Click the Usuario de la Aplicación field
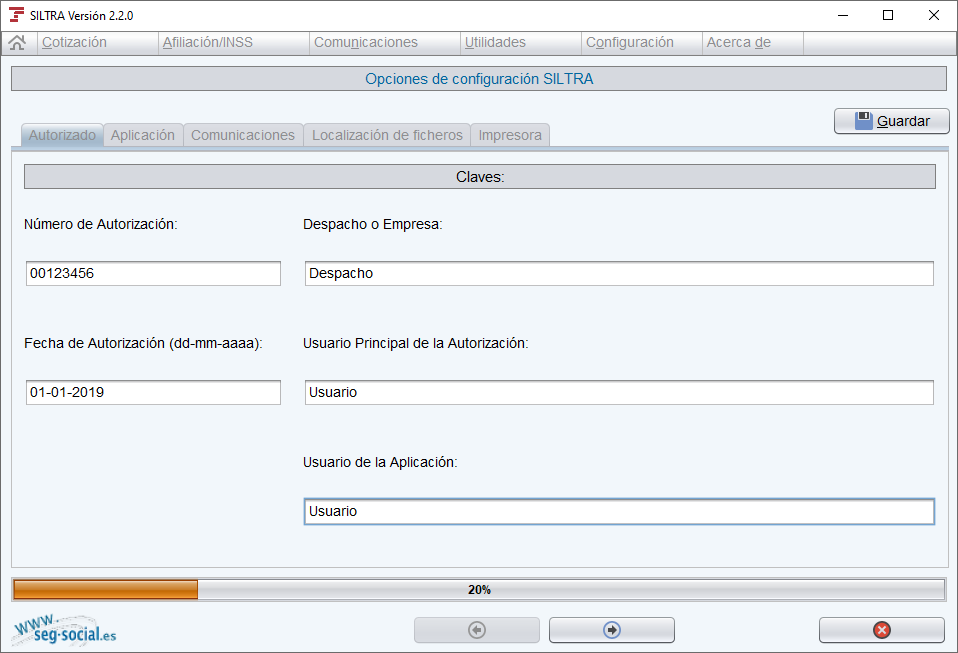The height and width of the screenshot is (653, 958). (619, 511)
